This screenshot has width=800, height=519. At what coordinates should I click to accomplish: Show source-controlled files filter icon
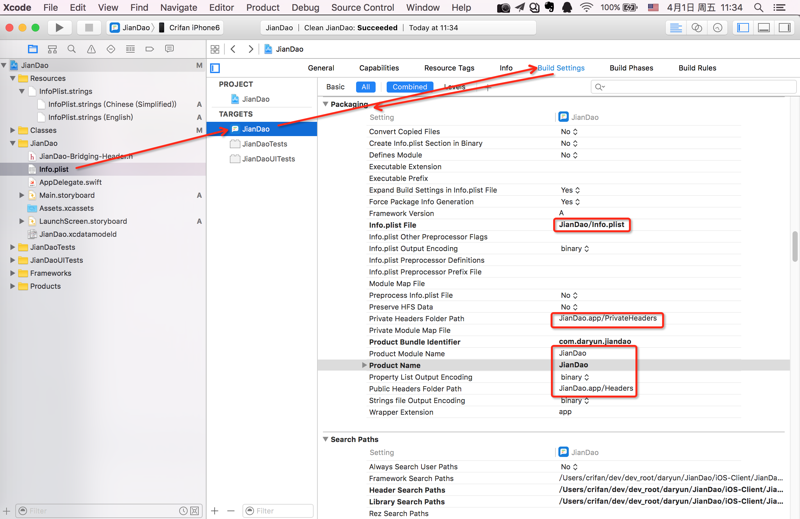click(194, 511)
